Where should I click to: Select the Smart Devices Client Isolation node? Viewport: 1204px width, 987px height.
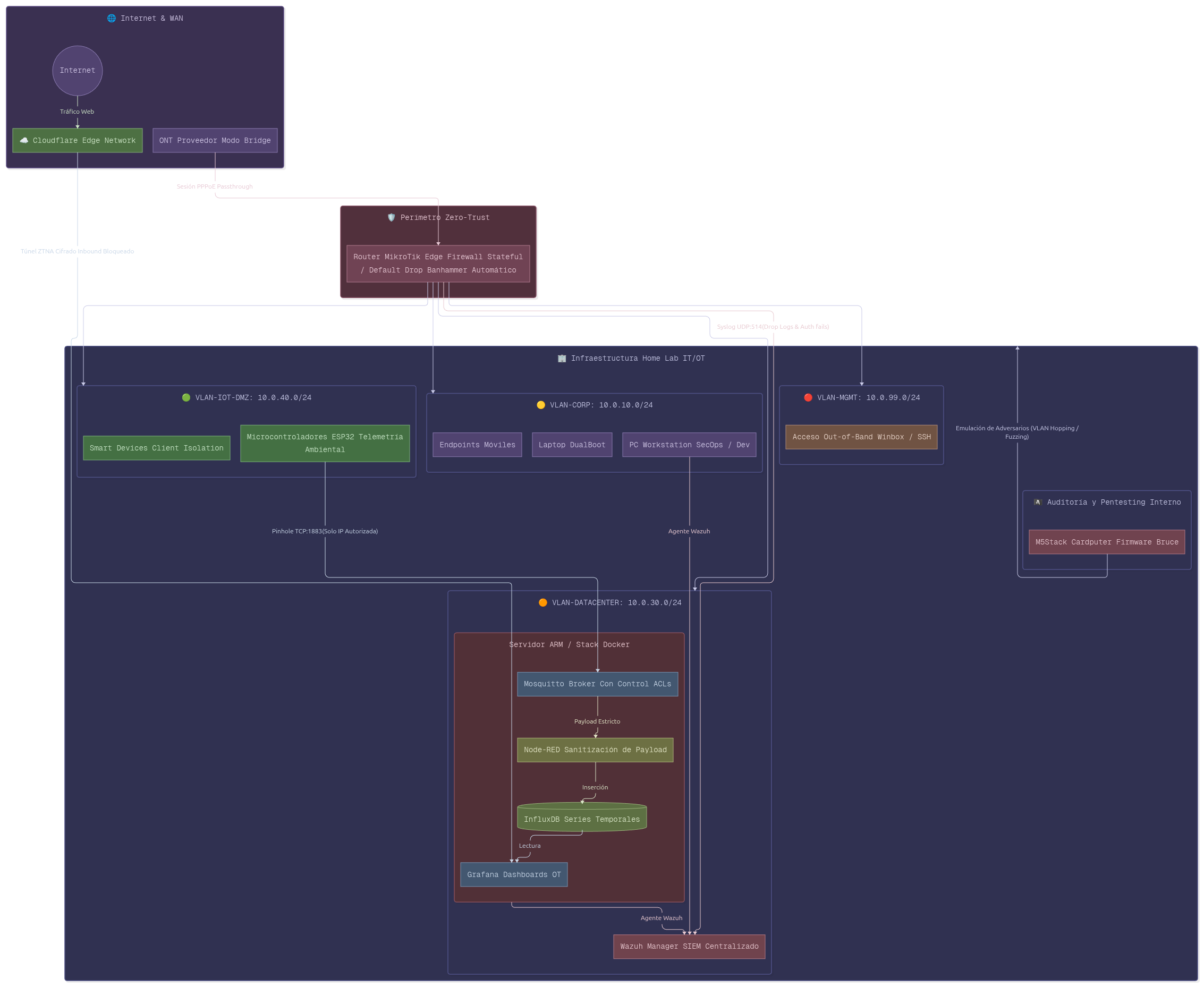[x=156, y=448]
